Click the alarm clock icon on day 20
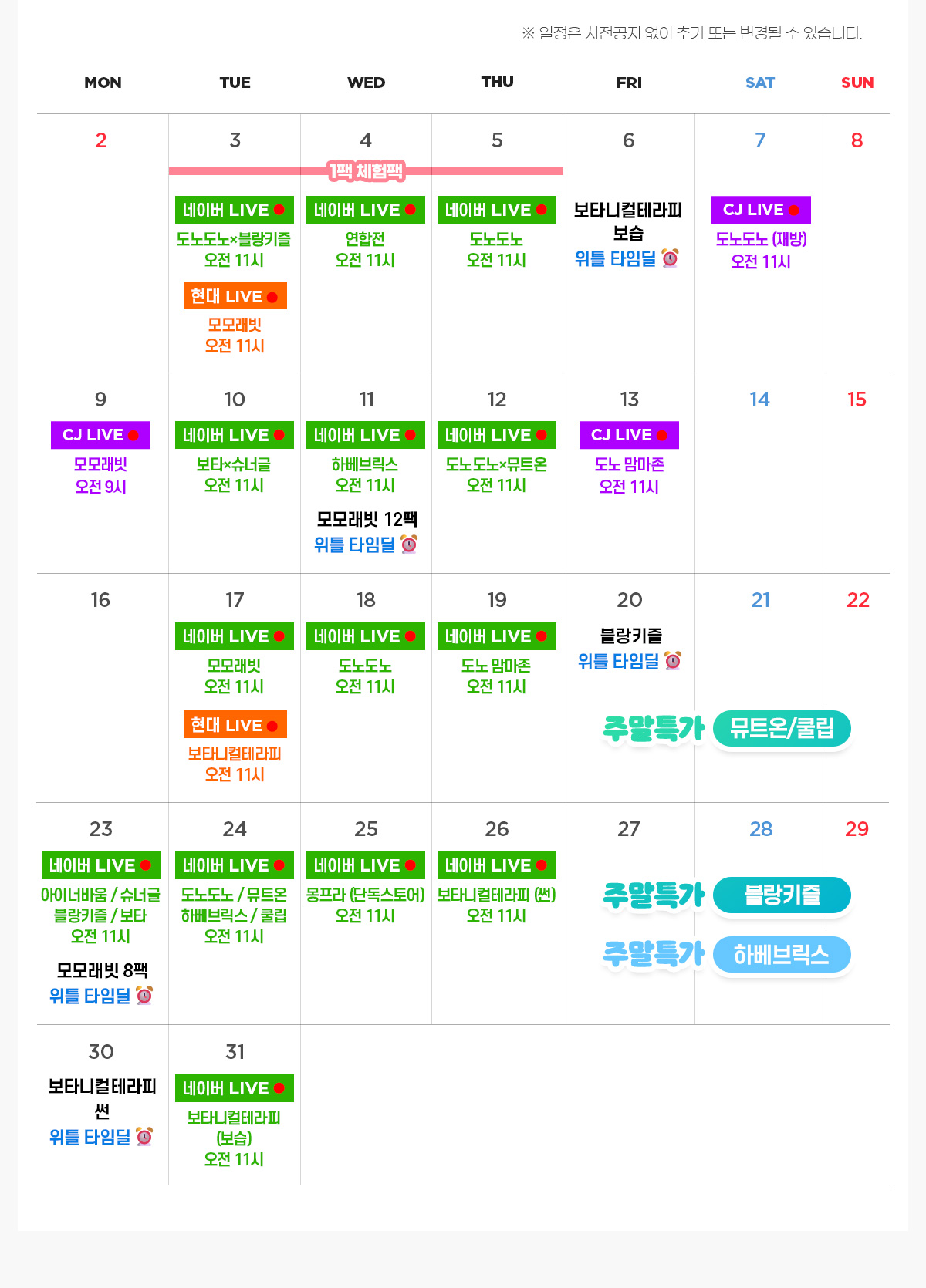Image resolution: width=926 pixels, height=1288 pixels. point(673,661)
